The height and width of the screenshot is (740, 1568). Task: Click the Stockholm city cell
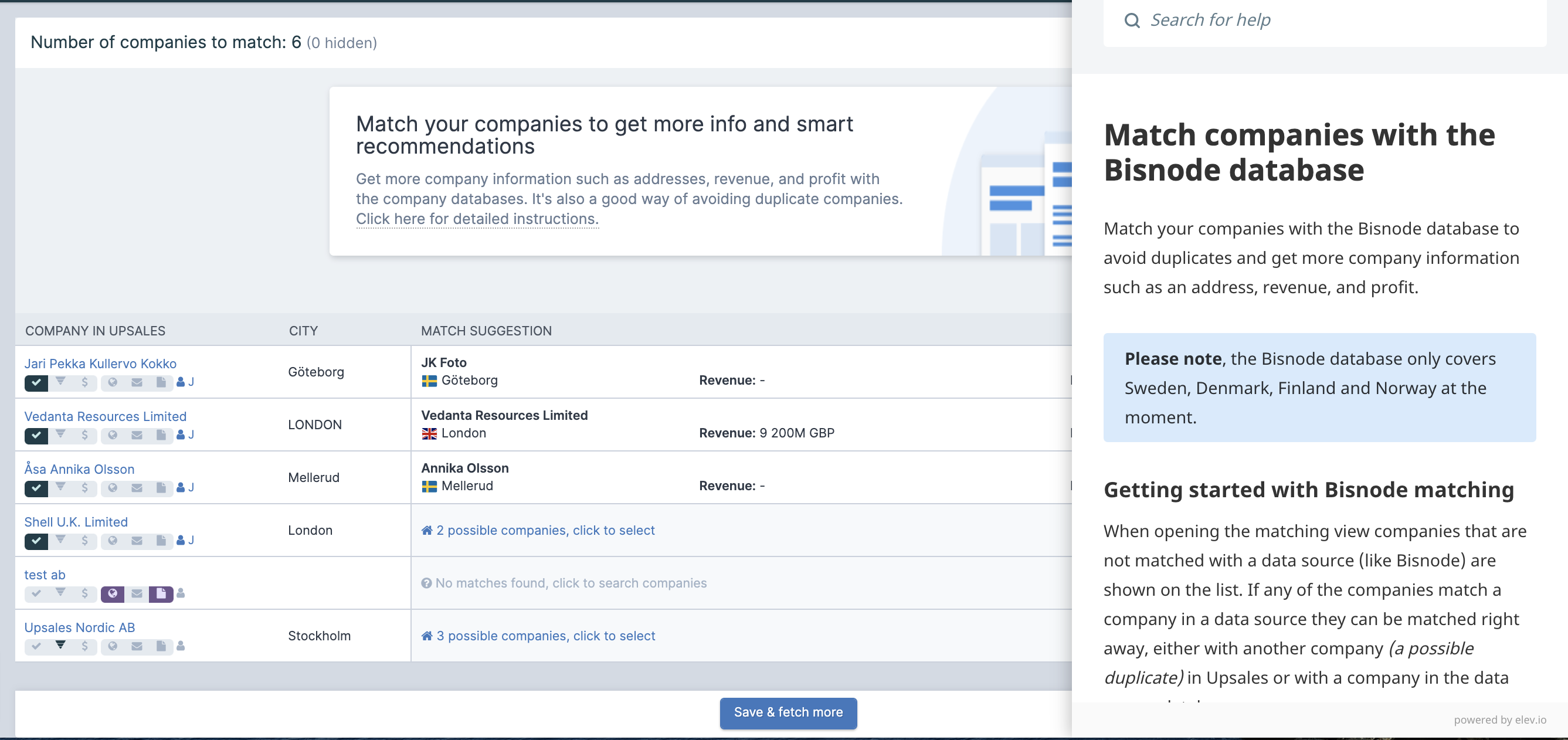pyautogui.click(x=319, y=636)
